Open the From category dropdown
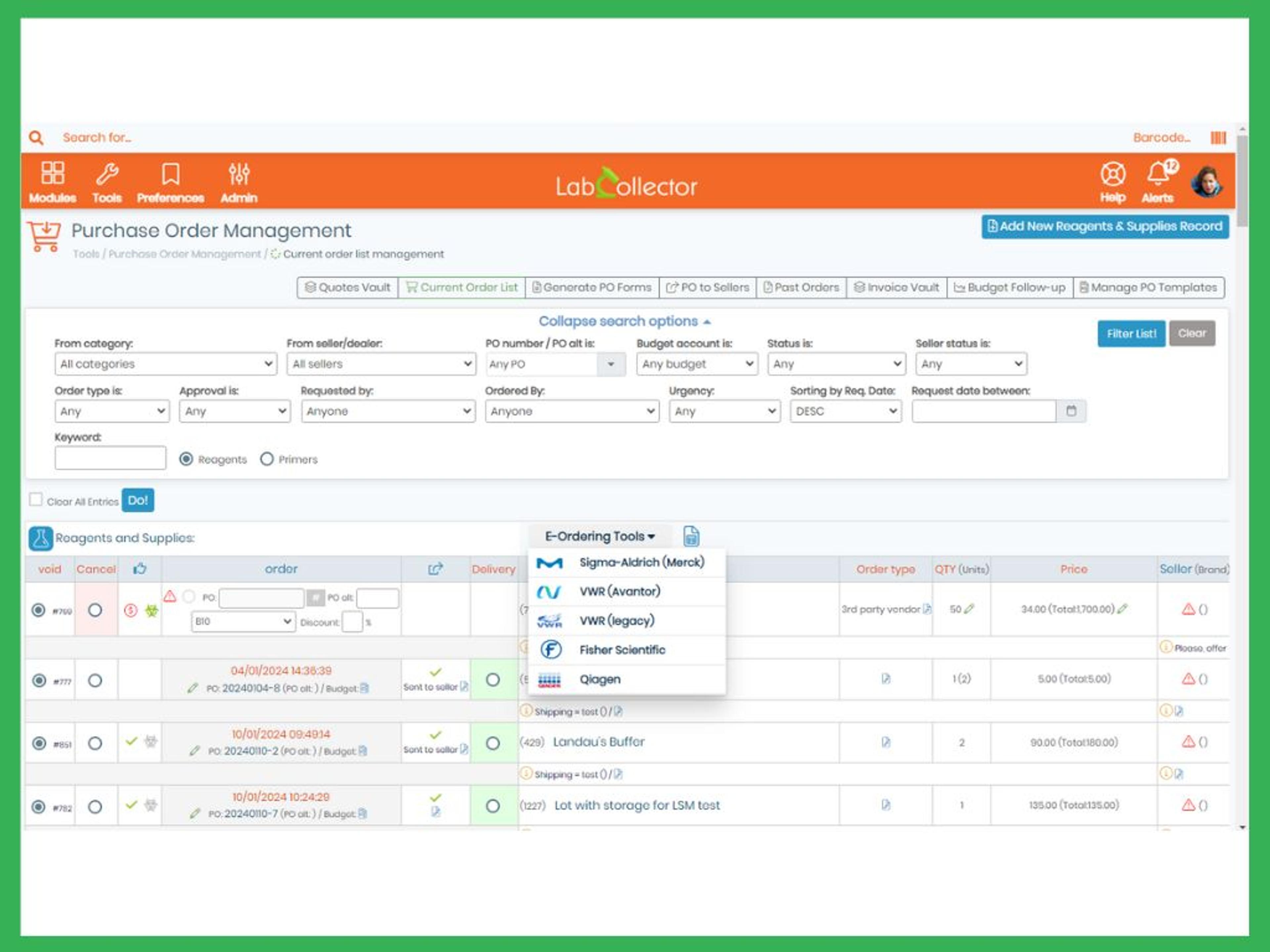Image resolution: width=1270 pixels, height=952 pixels. (165, 364)
